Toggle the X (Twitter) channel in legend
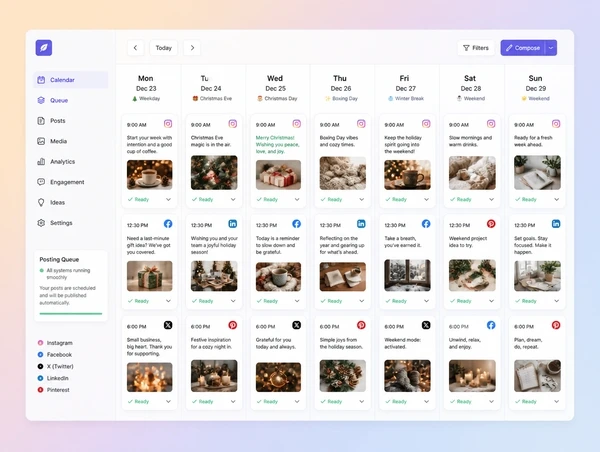 (55, 366)
